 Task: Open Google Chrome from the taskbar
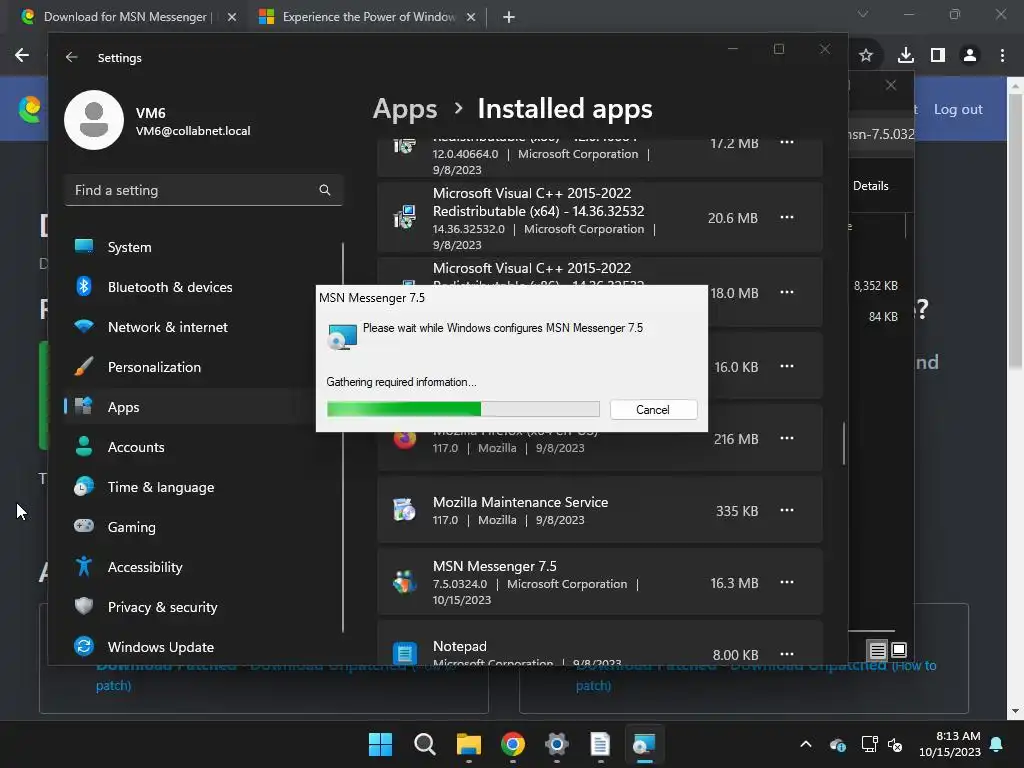point(513,744)
